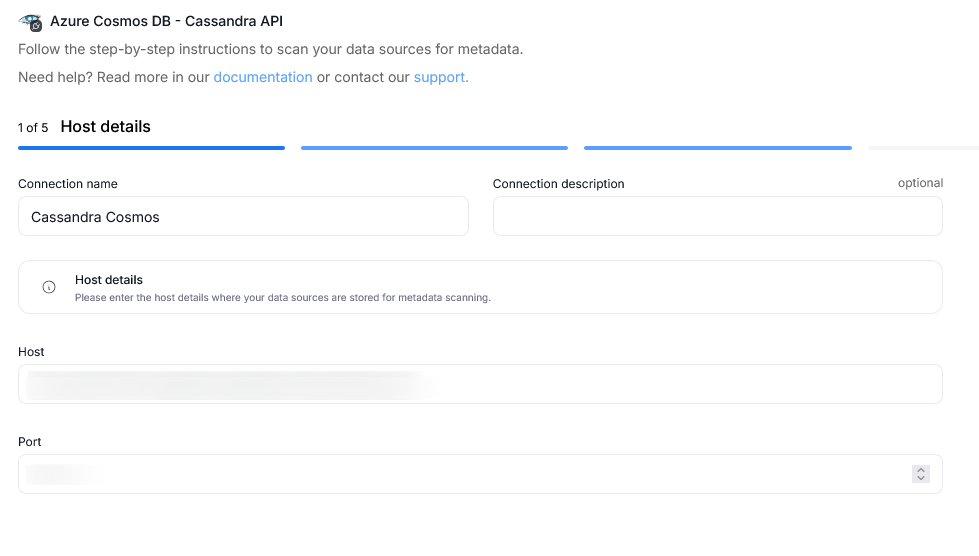Click the 'Port' field label
Image resolution: width=979 pixels, height=556 pixels.
(29, 442)
